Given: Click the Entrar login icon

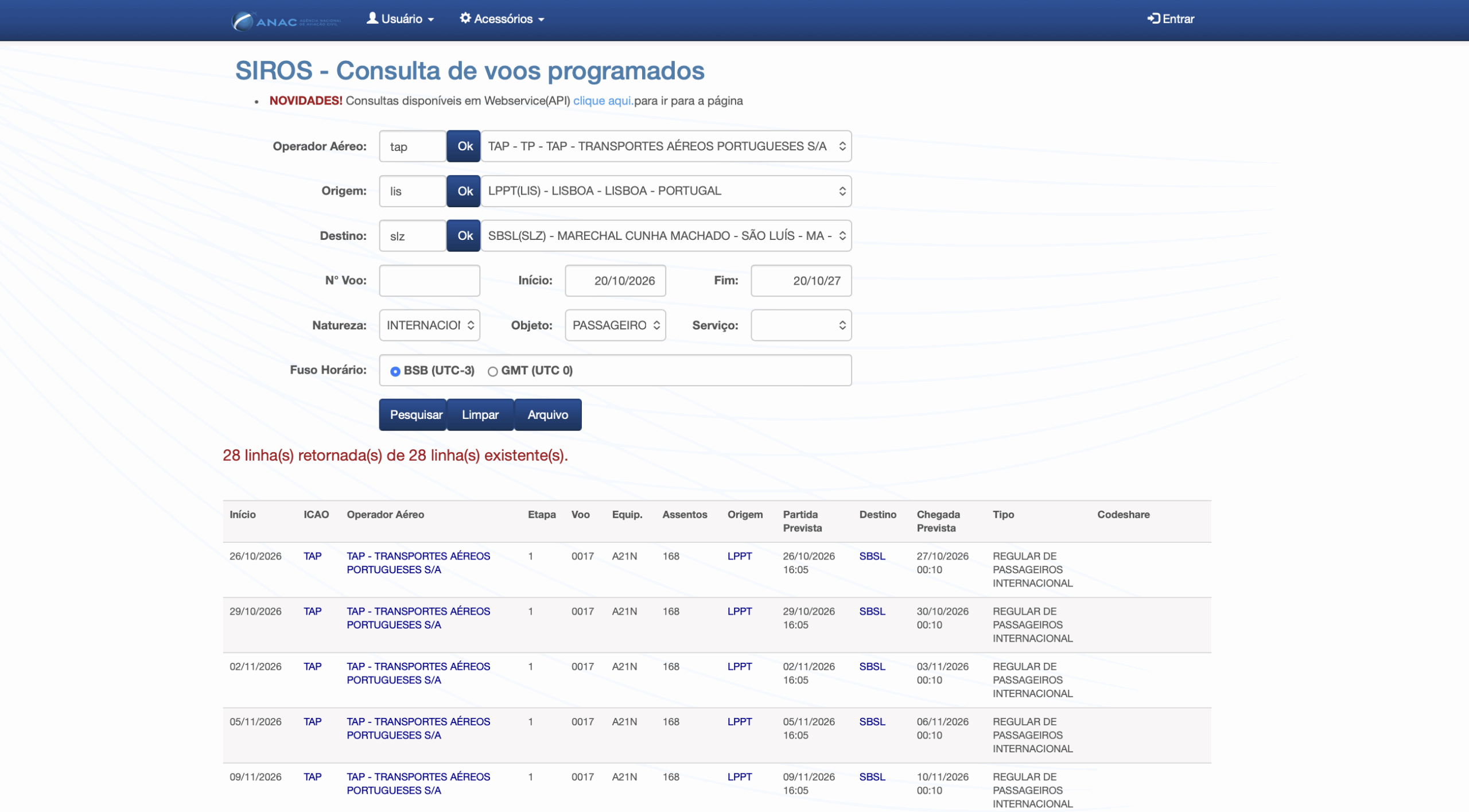Looking at the screenshot, I should coord(1153,19).
